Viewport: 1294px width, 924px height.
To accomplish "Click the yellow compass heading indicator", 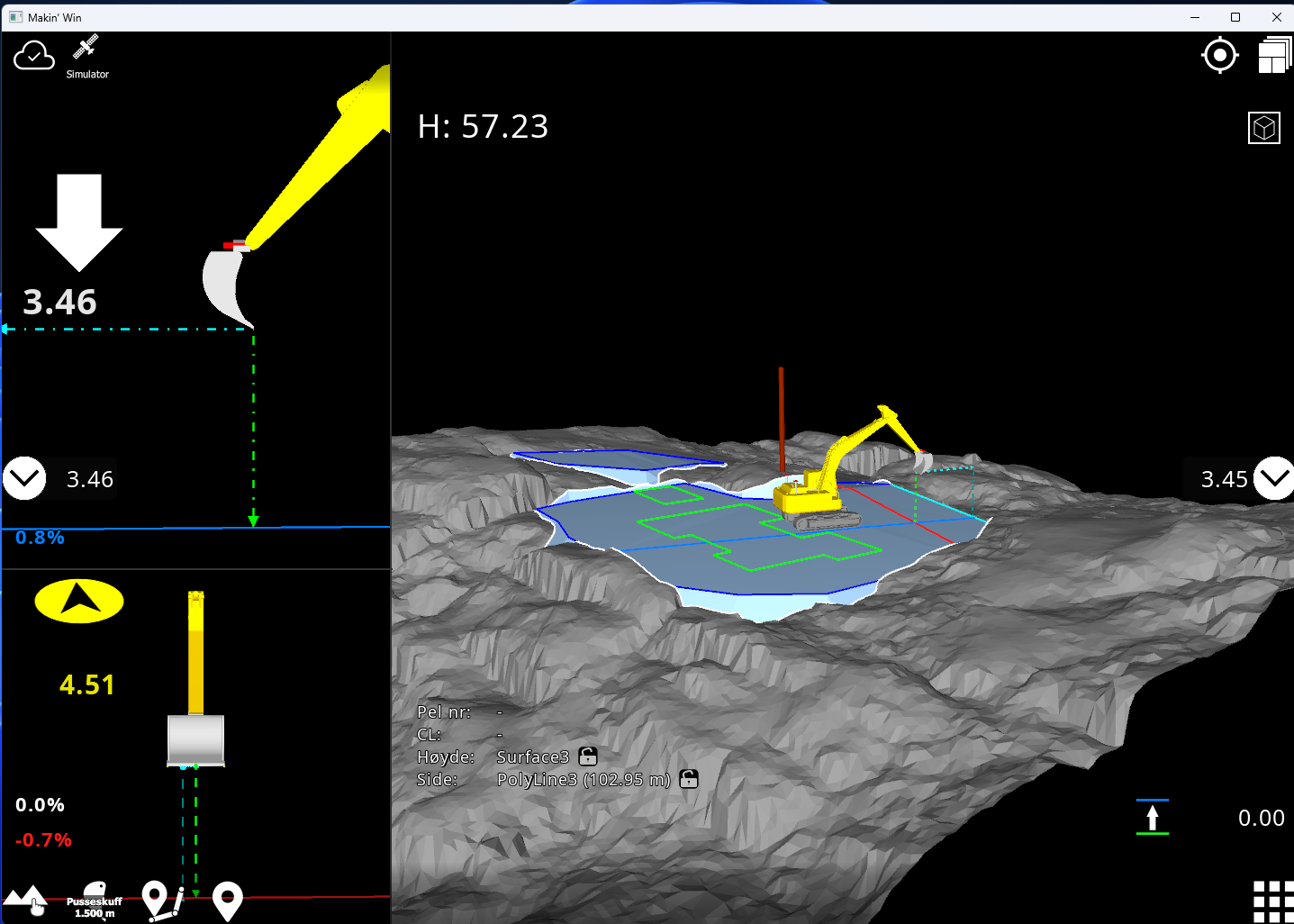I will (x=79, y=601).
